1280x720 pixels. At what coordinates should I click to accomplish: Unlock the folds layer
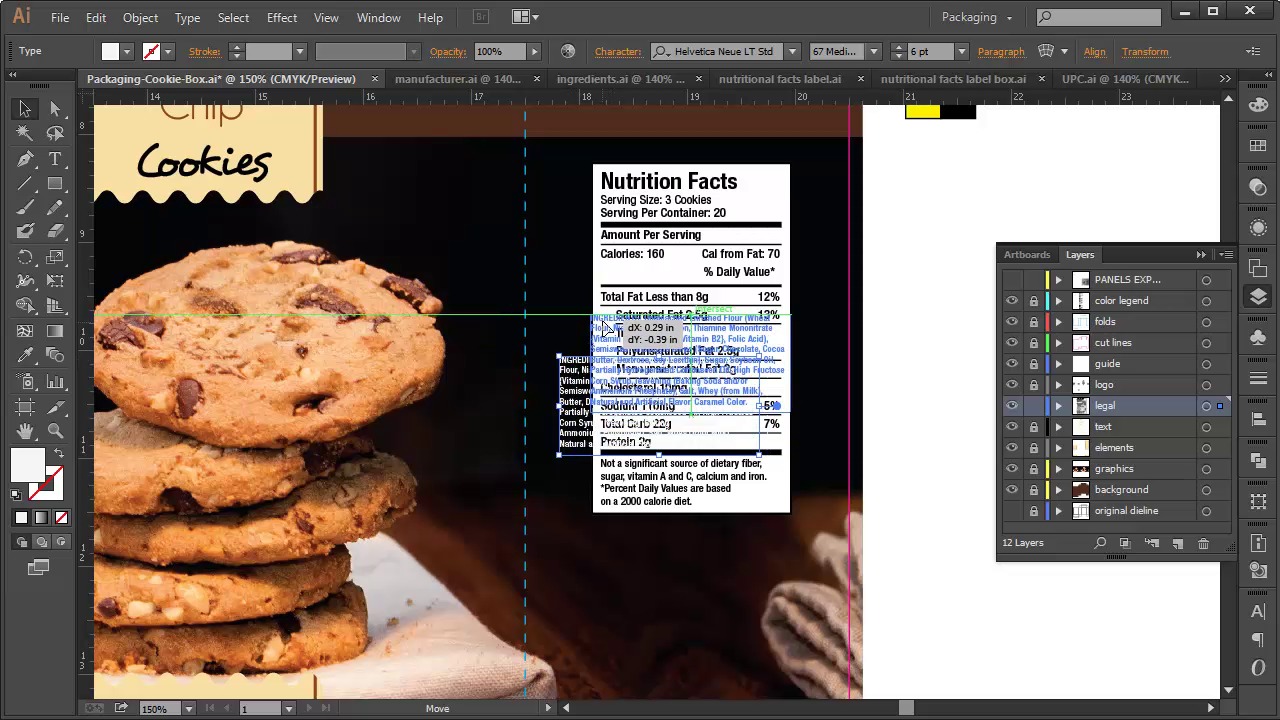tap(1033, 322)
